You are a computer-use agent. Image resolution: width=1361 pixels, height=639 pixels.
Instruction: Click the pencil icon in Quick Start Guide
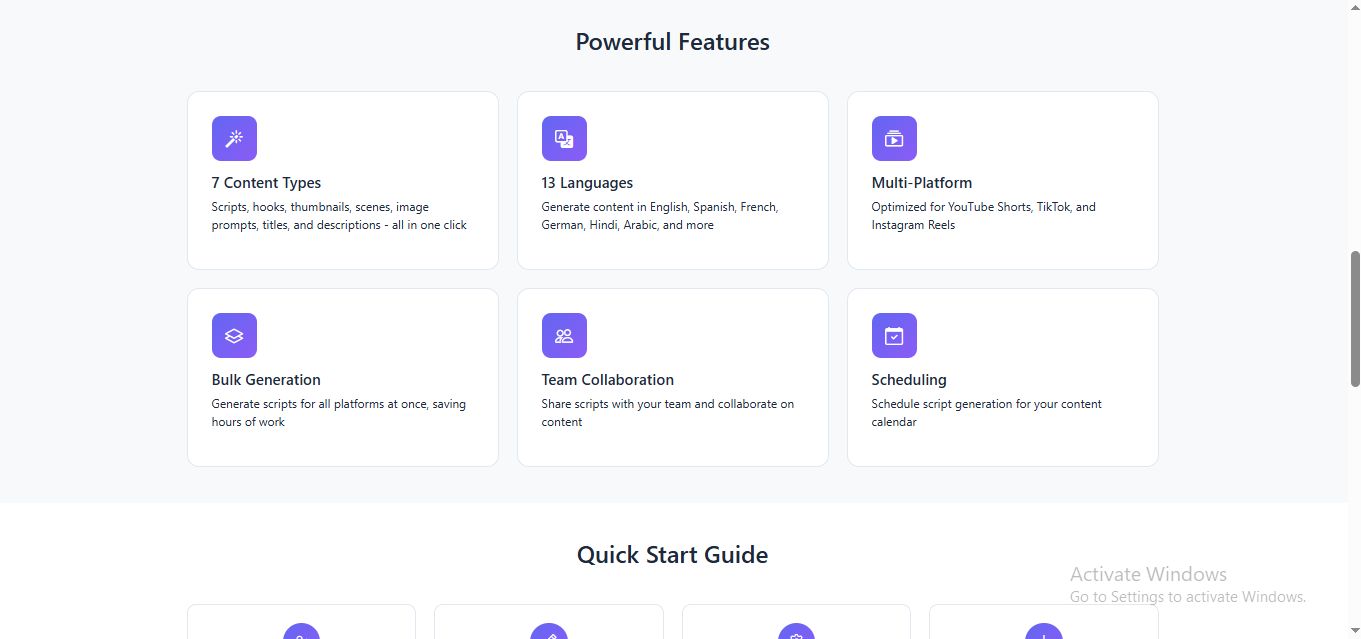click(x=549, y=632)
